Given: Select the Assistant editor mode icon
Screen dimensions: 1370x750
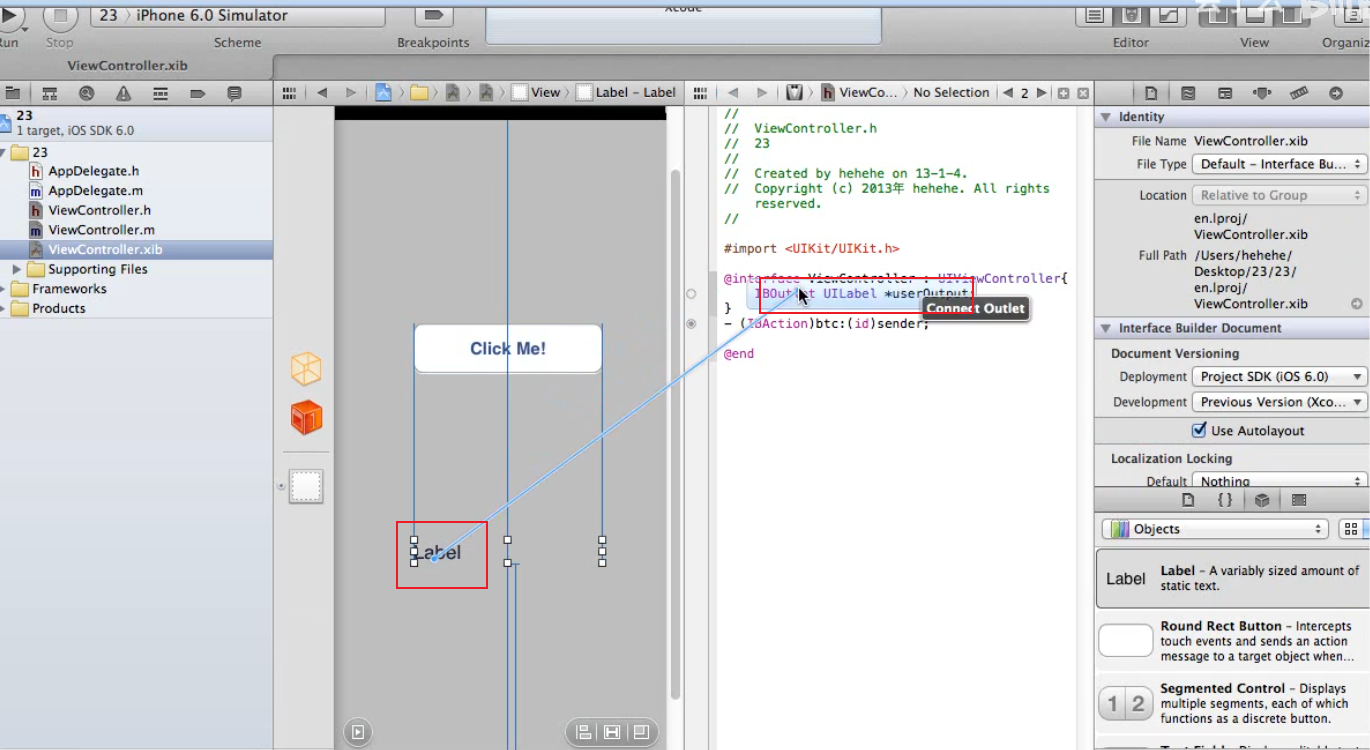Looking at the screenshot, I should tap(1131, 15).
